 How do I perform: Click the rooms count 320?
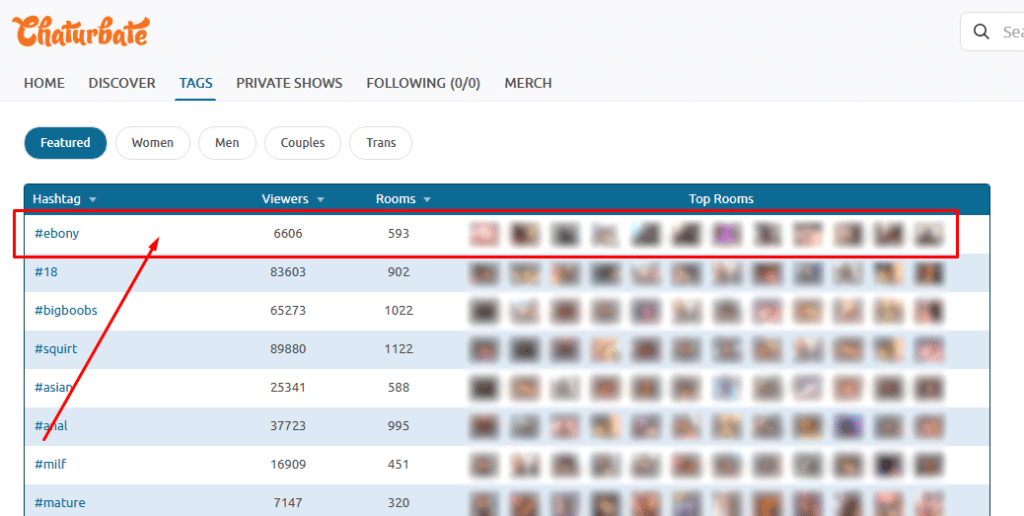398,503
